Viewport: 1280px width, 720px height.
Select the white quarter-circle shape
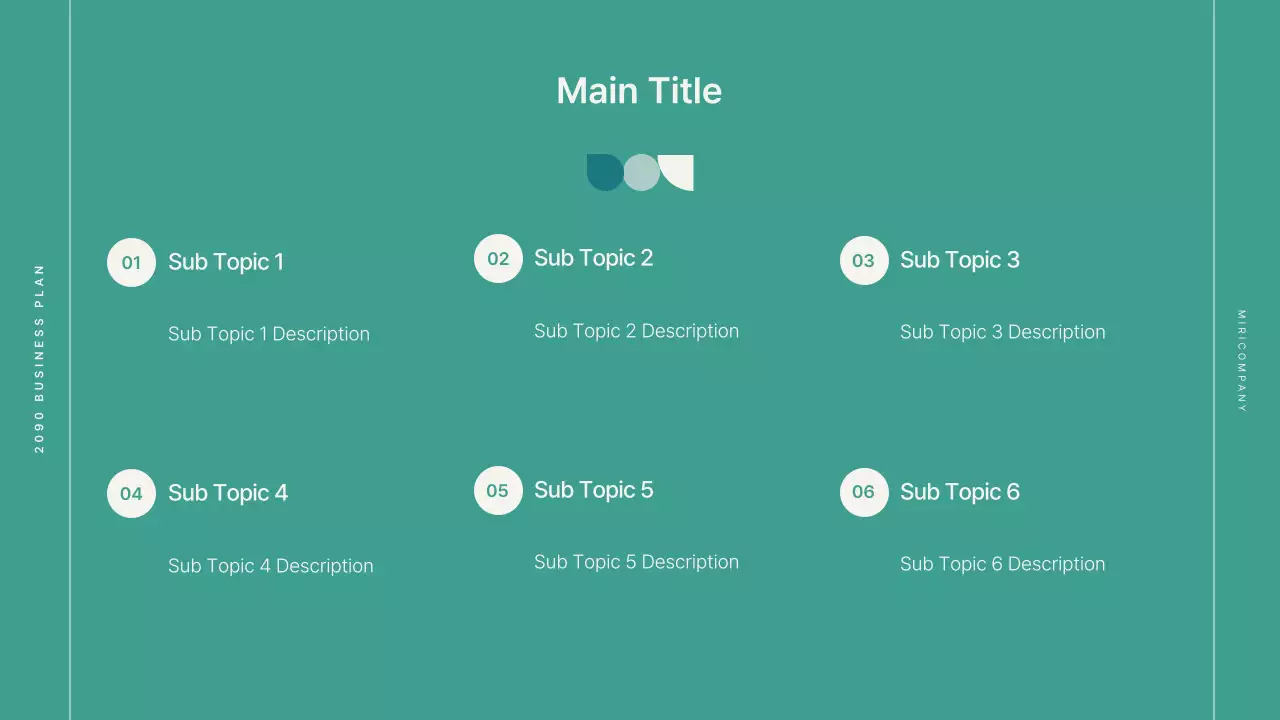coord(680,170)
